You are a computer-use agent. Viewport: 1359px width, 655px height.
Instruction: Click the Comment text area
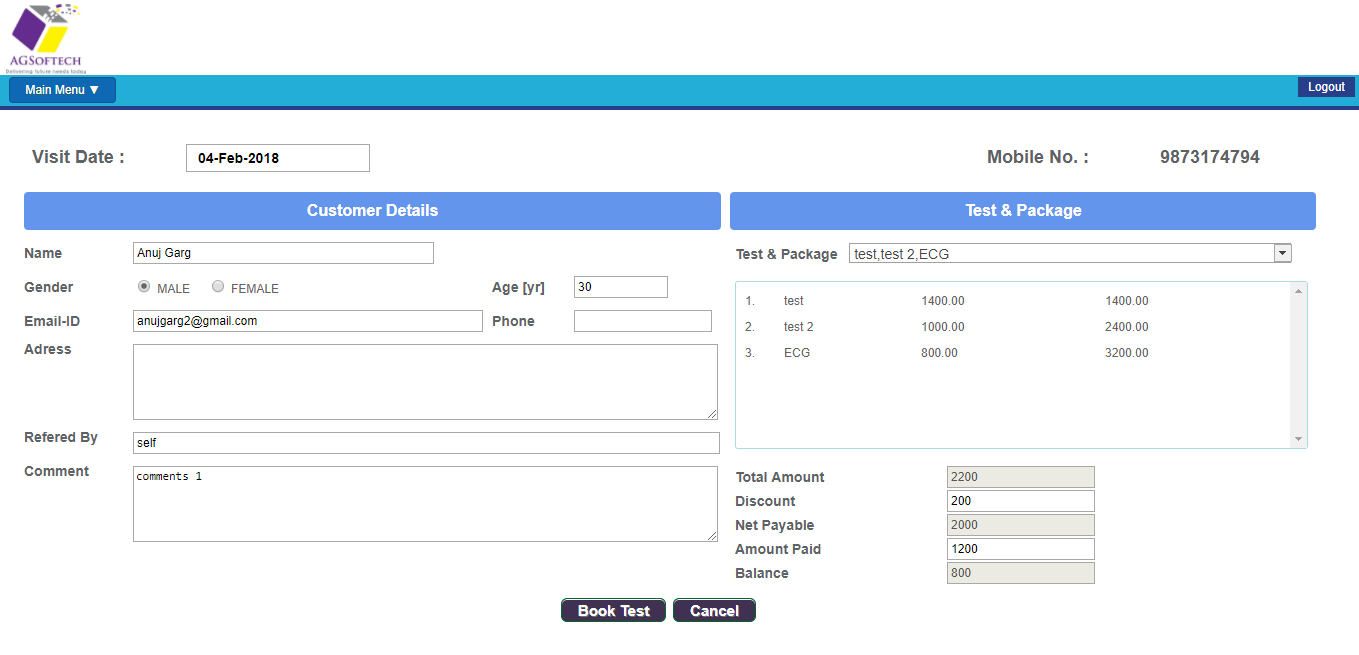pos(425,504)
